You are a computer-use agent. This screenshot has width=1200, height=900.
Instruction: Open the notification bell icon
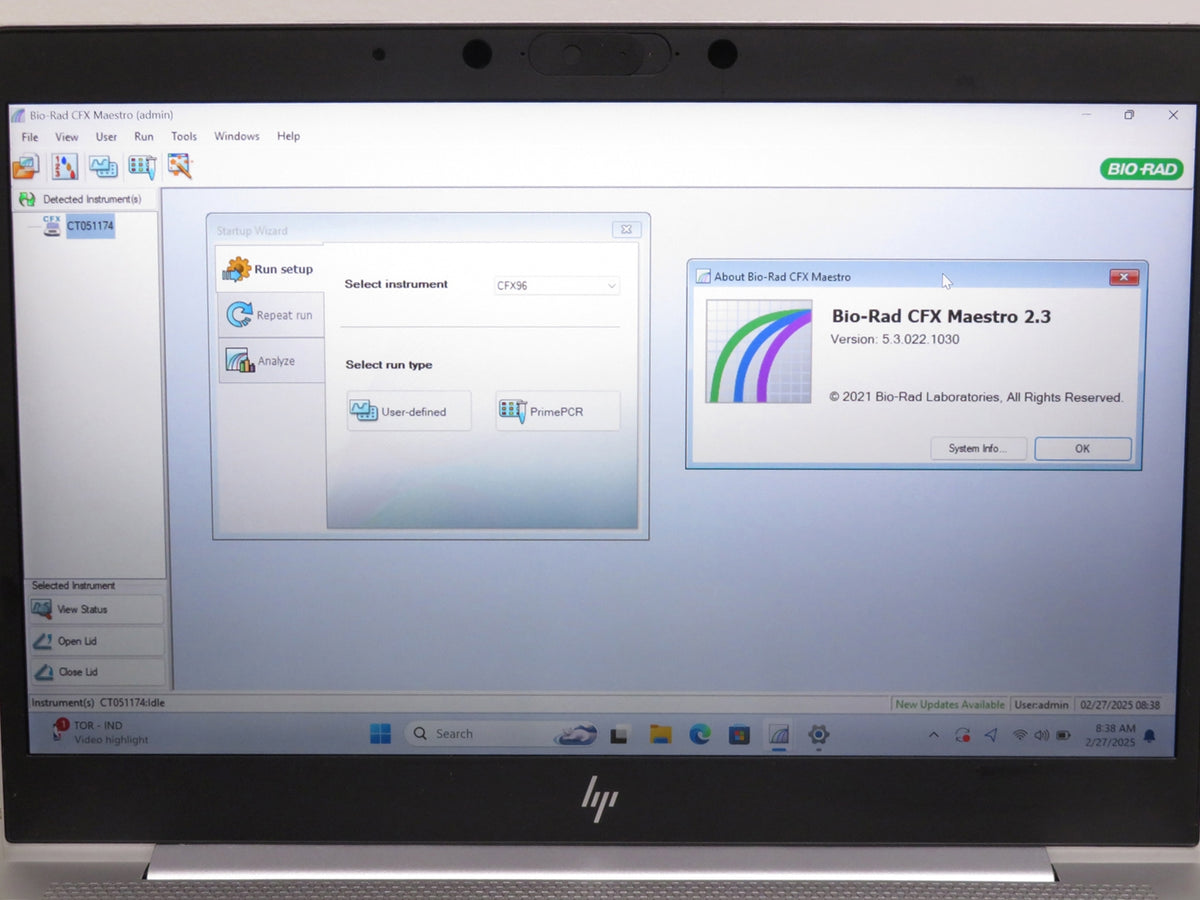pyautogui.click(x=1149, y=736)
